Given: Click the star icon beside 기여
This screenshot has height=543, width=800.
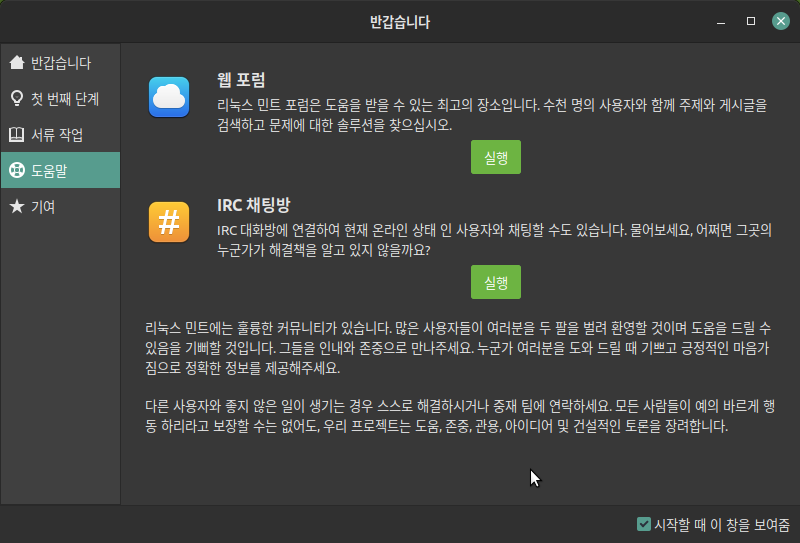Looking at the screenshot, I should [17, 206].
